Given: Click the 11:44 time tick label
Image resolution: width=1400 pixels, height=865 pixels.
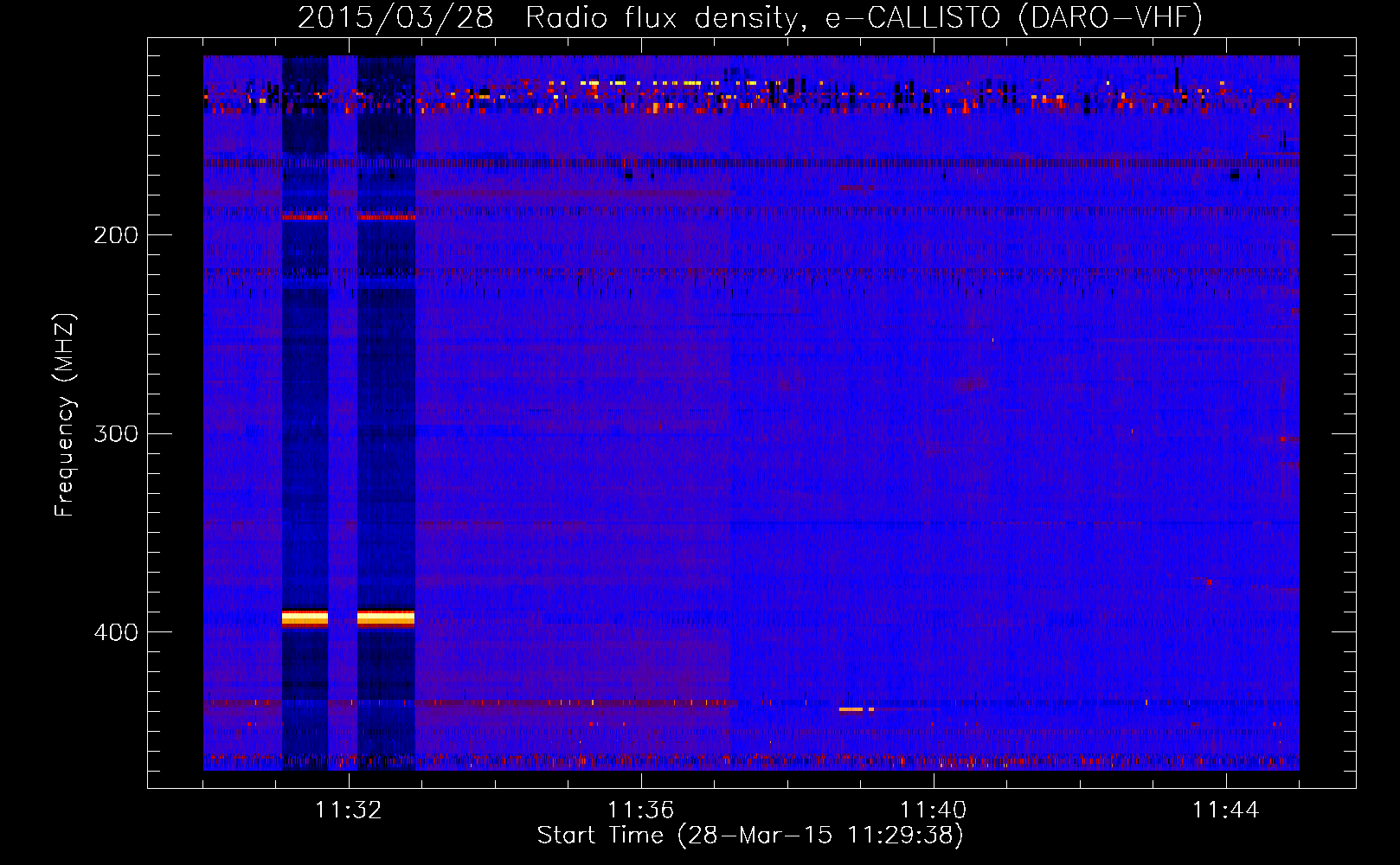Looking at the screenshot, I should (1226, 811).
